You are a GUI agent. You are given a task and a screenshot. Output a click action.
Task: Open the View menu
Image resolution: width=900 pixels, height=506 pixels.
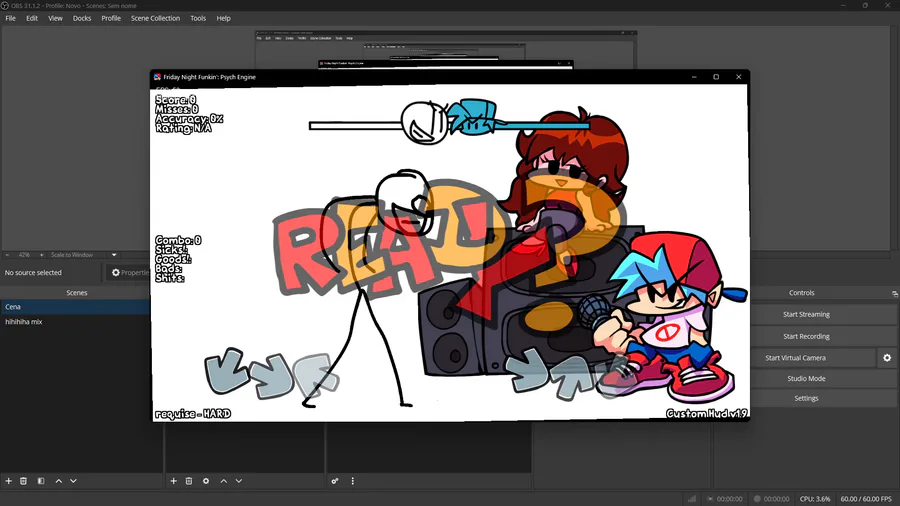pos(55,18)
